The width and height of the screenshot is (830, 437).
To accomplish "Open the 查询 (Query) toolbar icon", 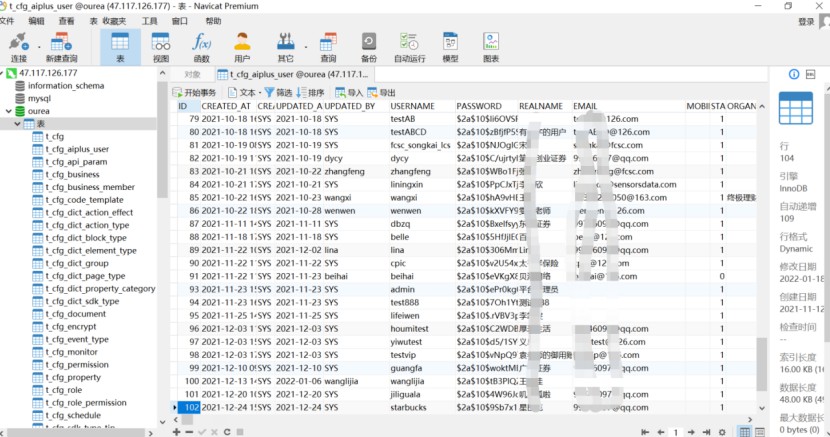I will coord(328,48).
